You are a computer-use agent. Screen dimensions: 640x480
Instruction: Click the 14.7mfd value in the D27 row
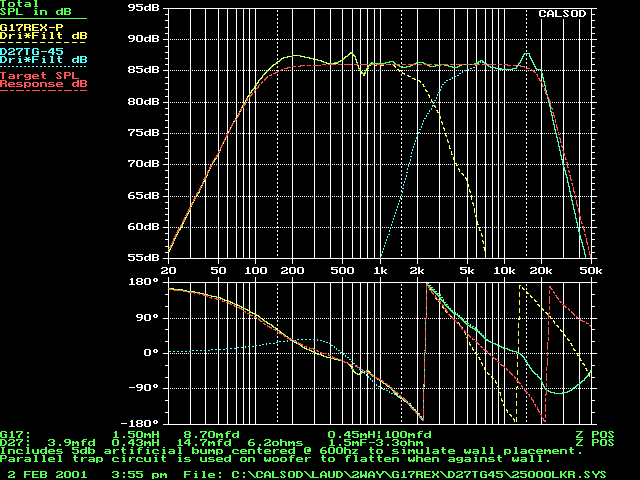coord(200,443)
